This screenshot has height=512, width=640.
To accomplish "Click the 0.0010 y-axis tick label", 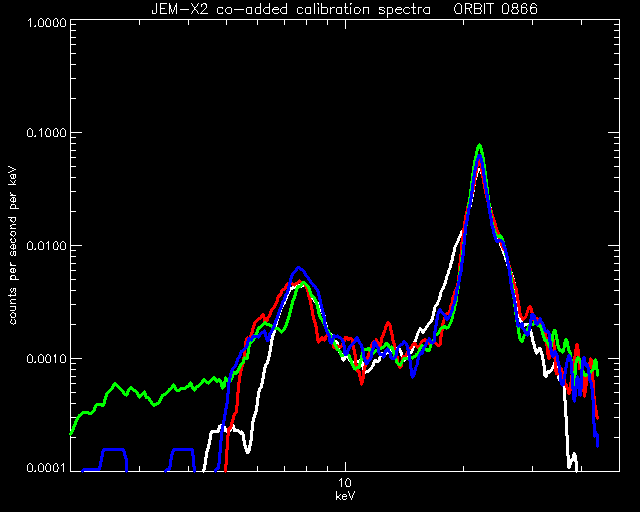I will (46, 358).
